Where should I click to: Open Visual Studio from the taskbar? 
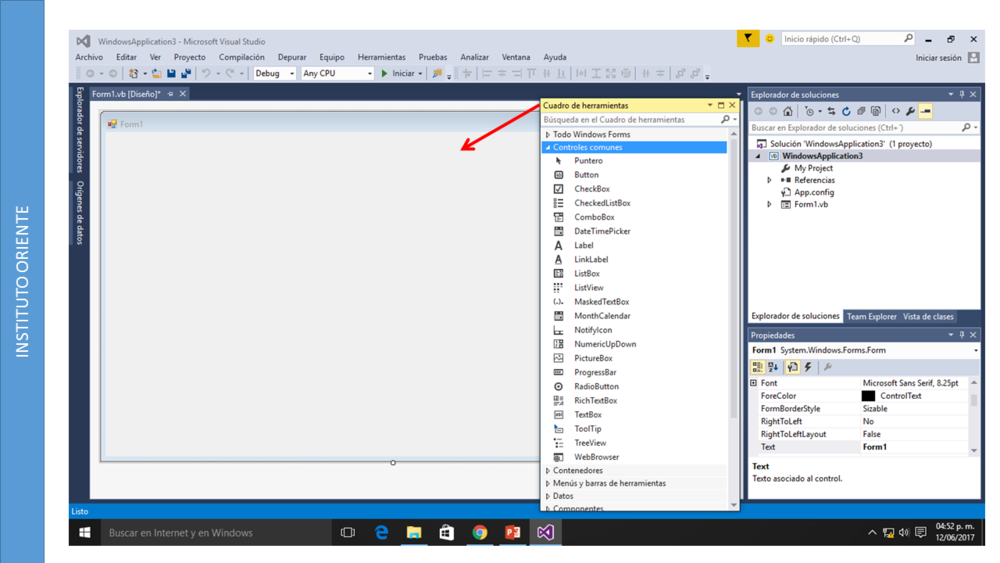click(545, 533)
